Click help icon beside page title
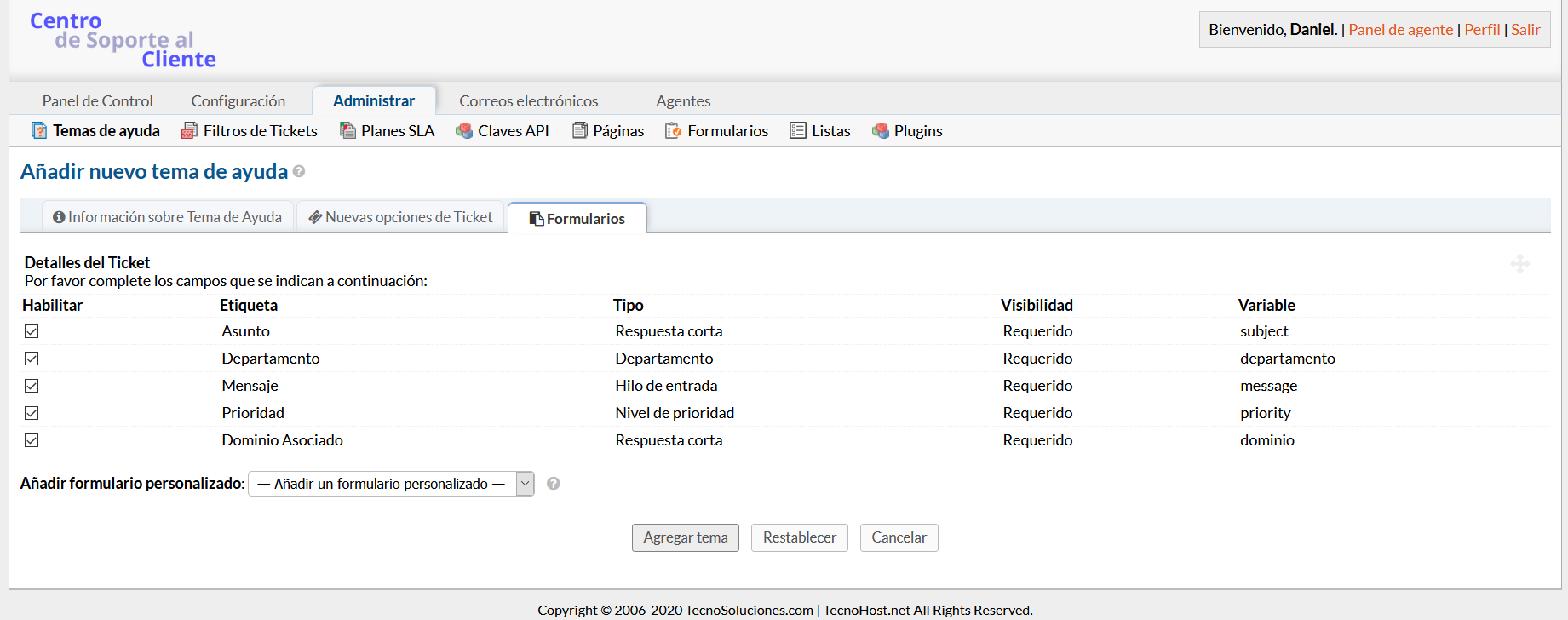Viewport: 1568px width, 620px height. point(299,171)
